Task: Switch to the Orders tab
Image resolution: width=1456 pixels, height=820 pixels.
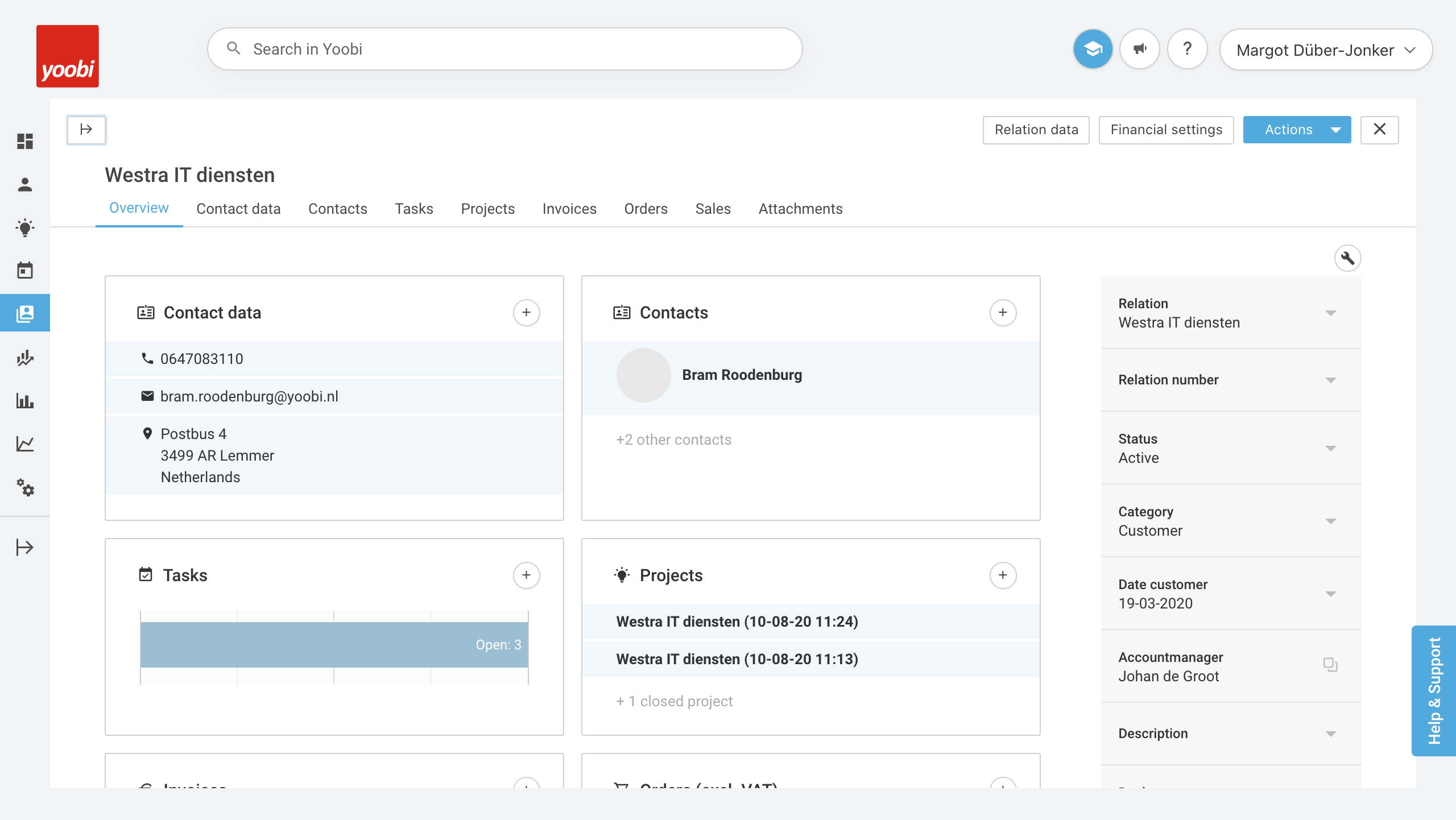Action: 646,209
